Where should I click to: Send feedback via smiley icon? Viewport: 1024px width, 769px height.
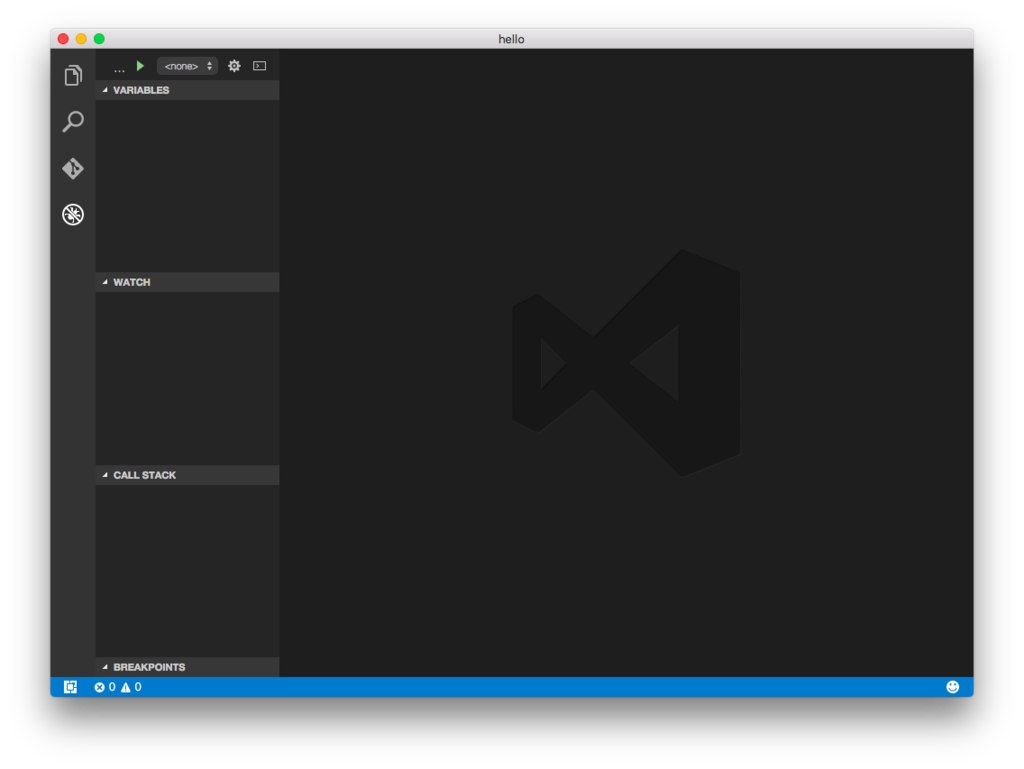[953, 687]
